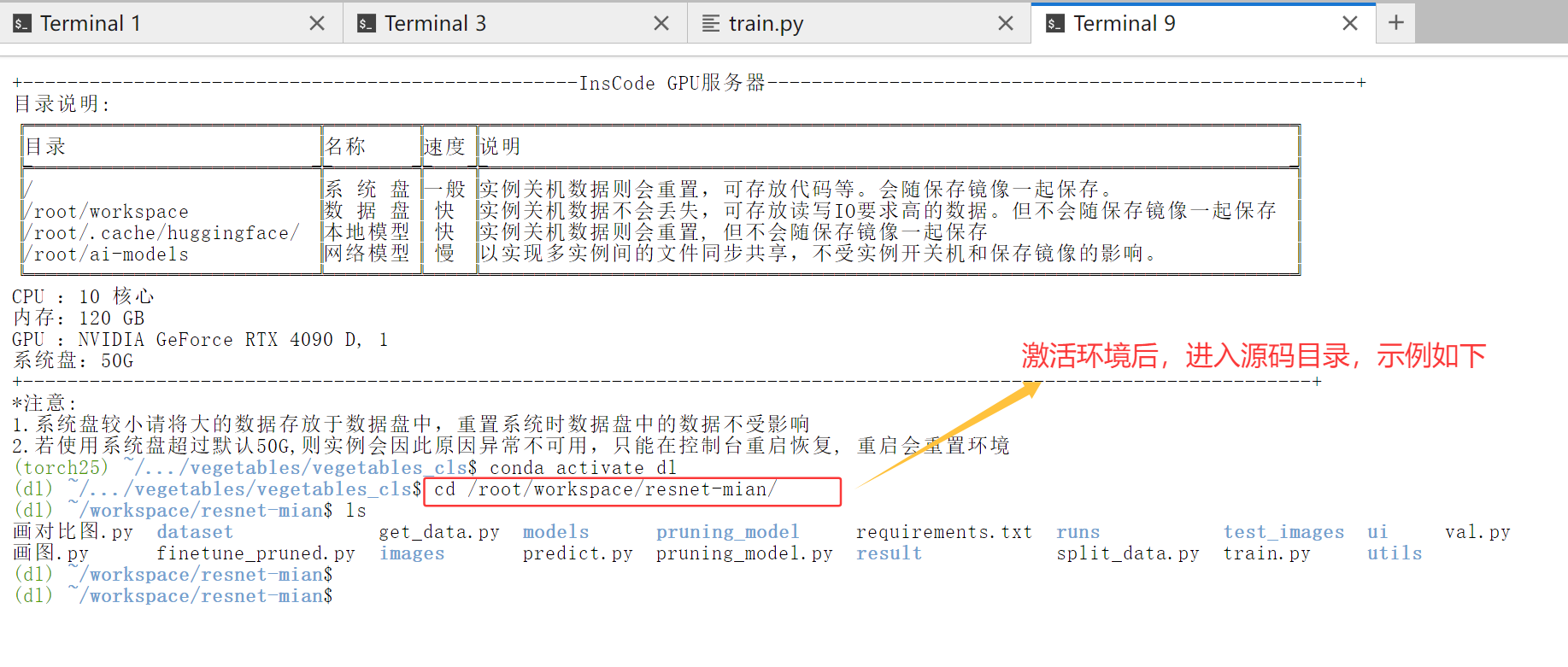Click the 'utils' directory name
1568x667 pixels.
1395,553
